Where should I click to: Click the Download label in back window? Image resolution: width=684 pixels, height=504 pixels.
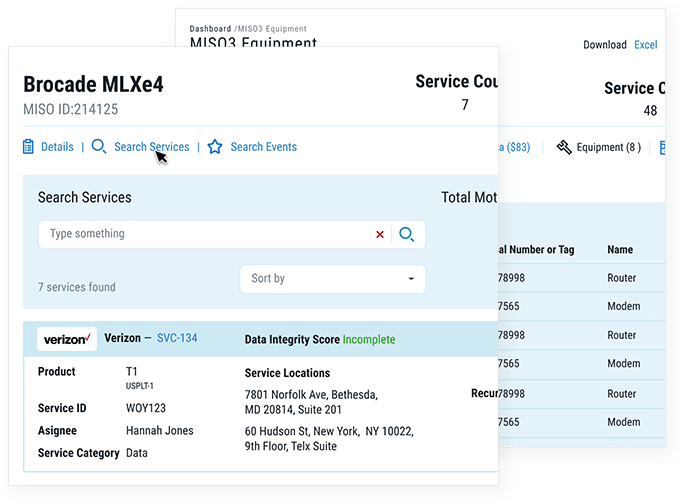[605, 45]
